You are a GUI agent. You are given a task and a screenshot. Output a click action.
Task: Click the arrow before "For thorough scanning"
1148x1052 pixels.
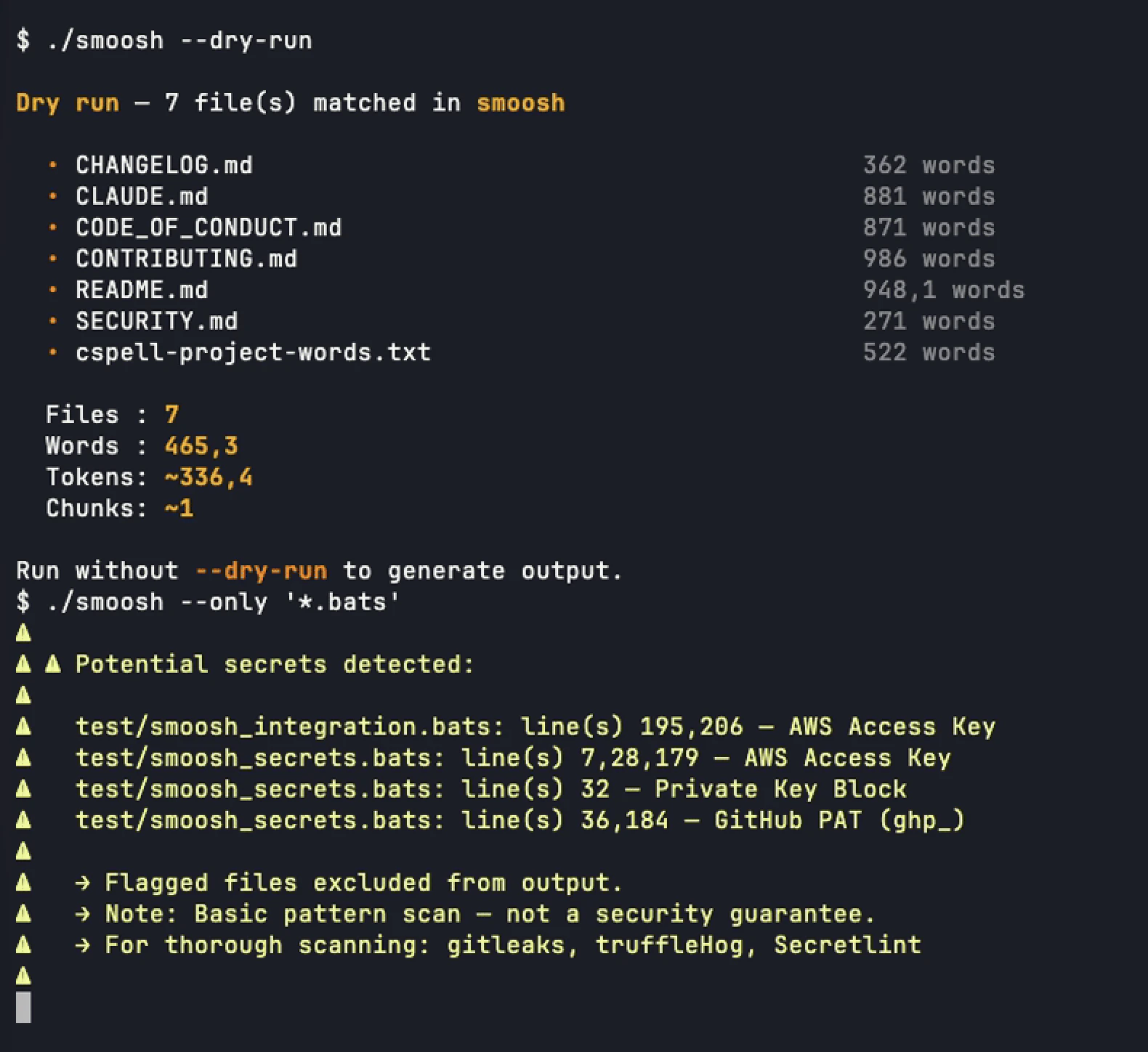[x=83, y=945]
